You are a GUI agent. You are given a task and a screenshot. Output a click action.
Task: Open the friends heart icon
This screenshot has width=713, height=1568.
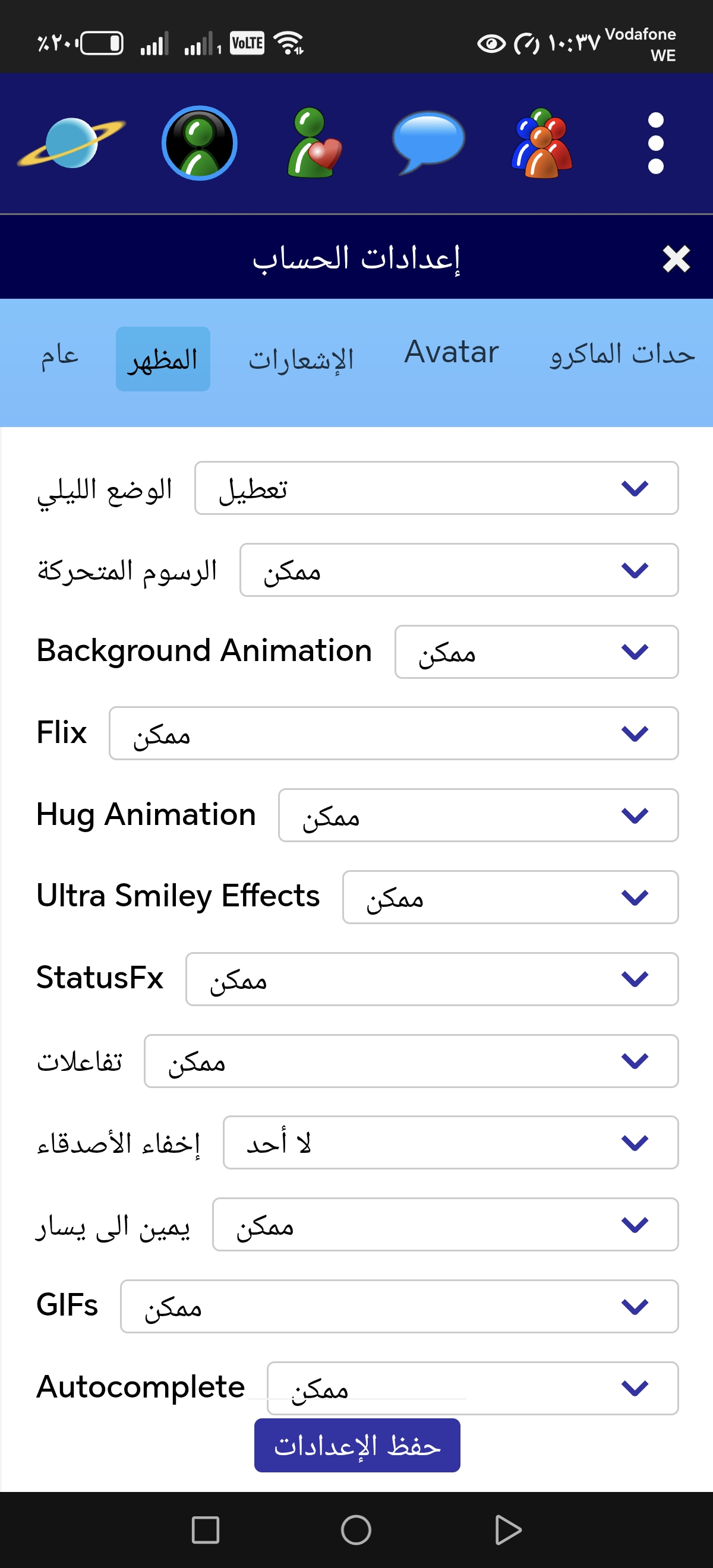314,143
